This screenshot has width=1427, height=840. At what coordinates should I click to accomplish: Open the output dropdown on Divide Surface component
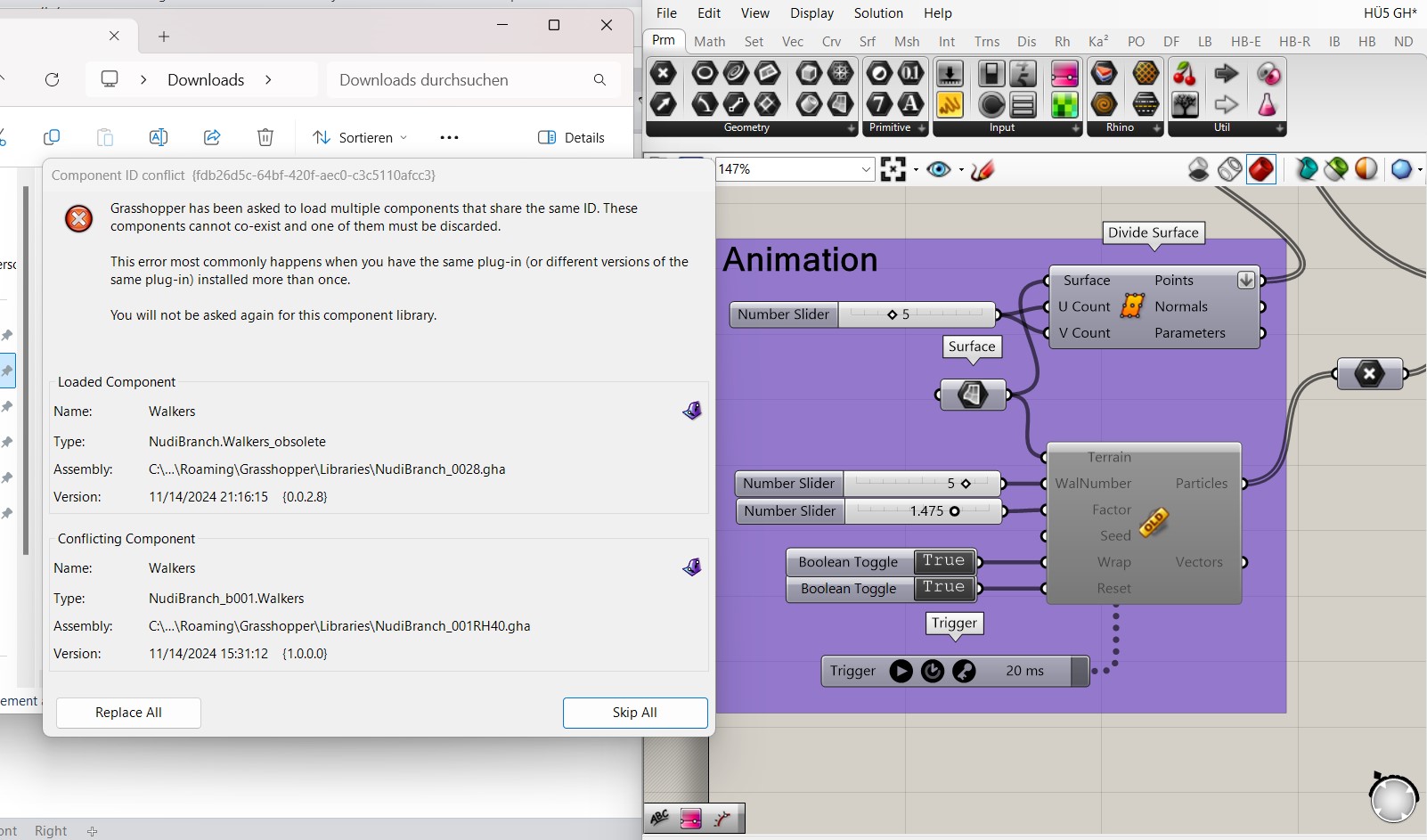click(x=1245, y=280)
